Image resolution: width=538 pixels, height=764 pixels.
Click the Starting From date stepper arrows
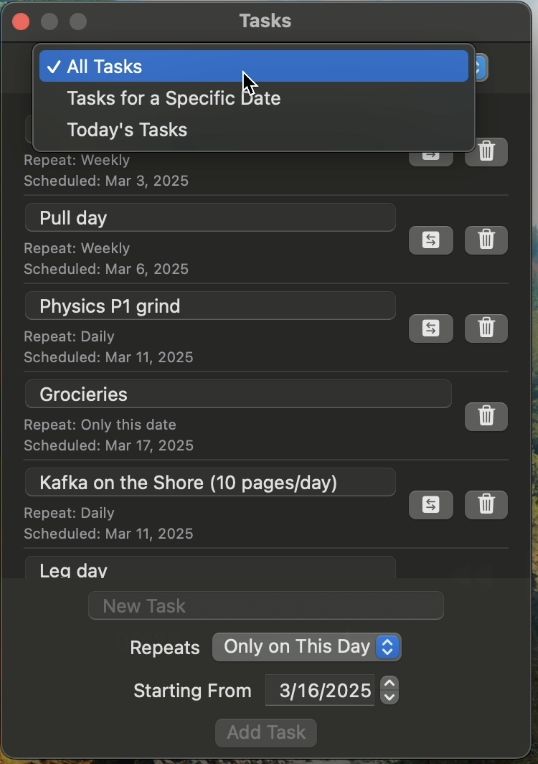[389, 690]
